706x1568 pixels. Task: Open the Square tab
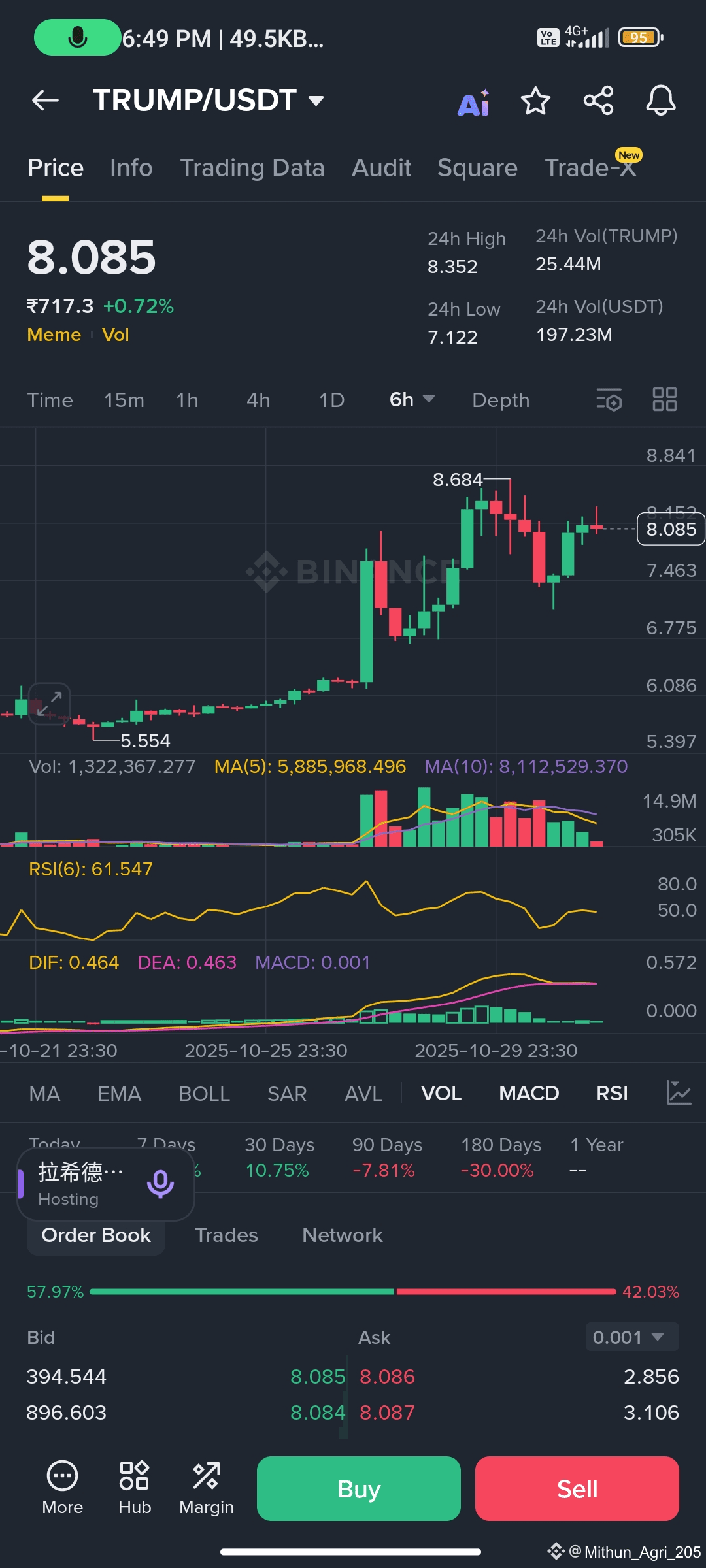pyautogui.click(x=477, y=168)
